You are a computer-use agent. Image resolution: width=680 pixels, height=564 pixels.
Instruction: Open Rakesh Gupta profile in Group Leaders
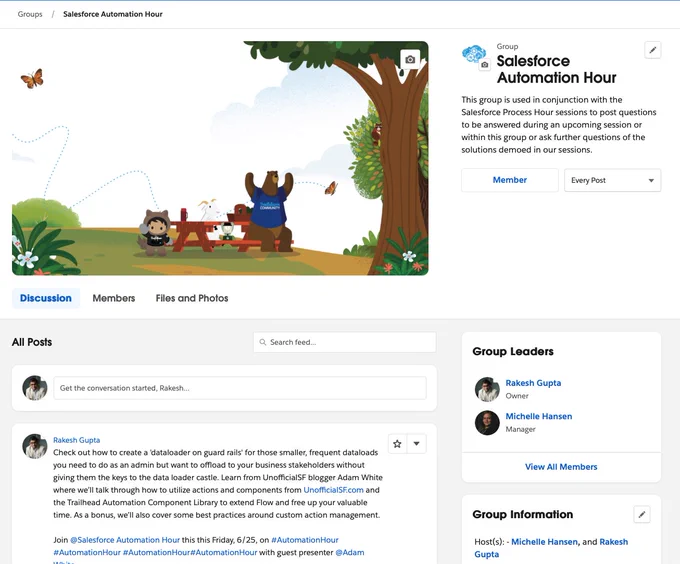tap(533, 383)
